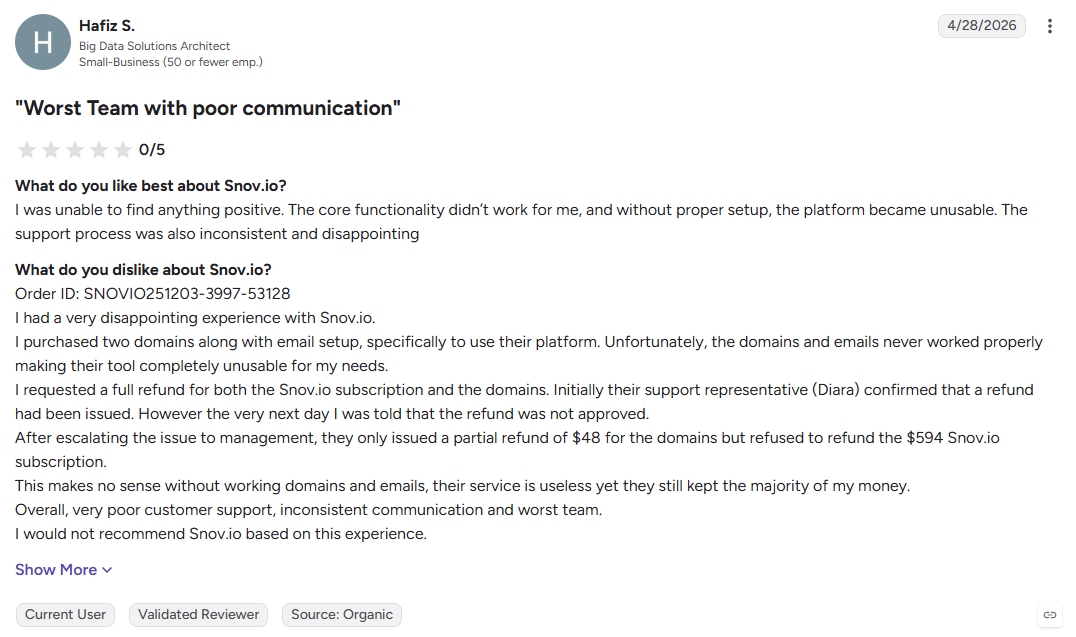
Task: Select the fifth rating star
Action: (123, 150)
